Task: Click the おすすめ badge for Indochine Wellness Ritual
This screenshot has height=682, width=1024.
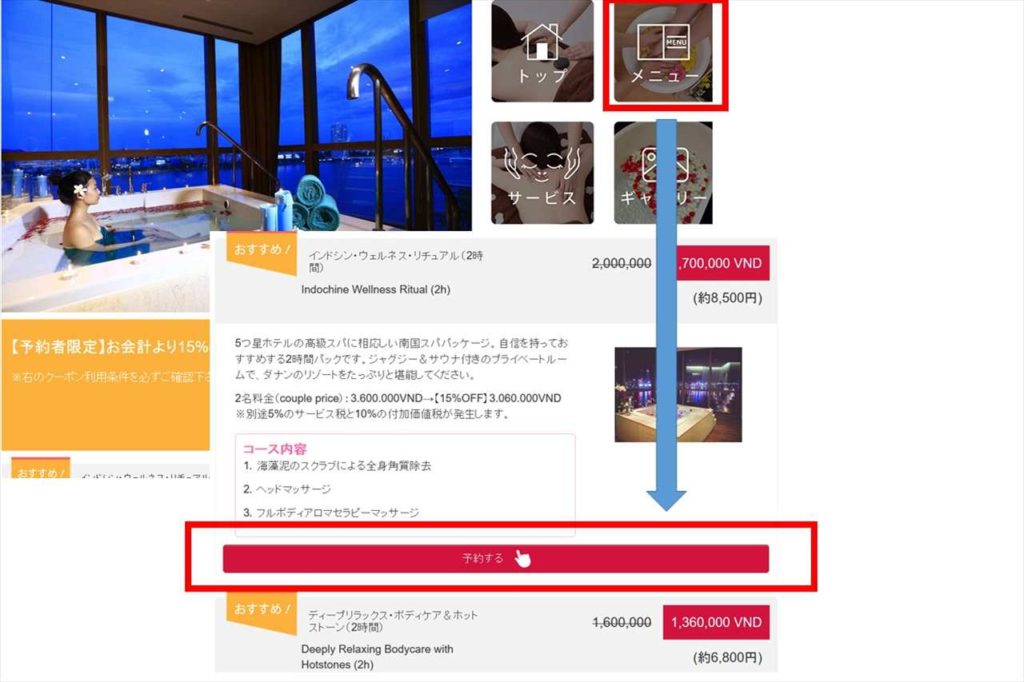Action: point(261,253)
